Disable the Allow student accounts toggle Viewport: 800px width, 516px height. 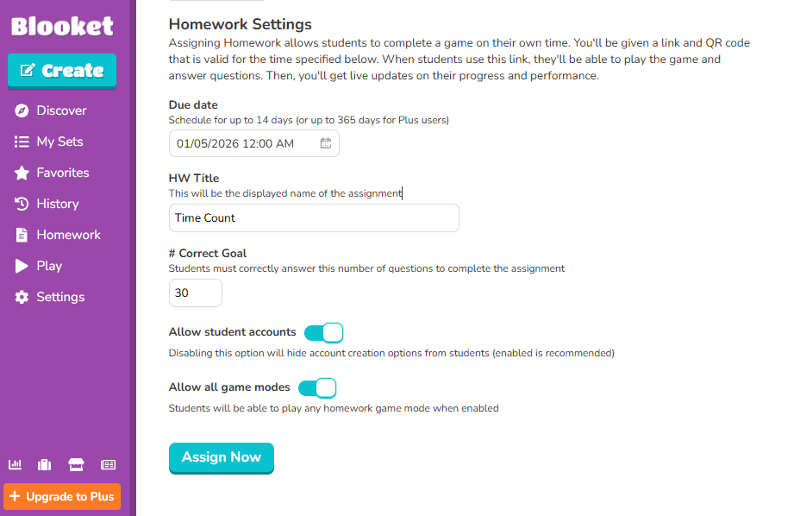(x=323, y=332)
